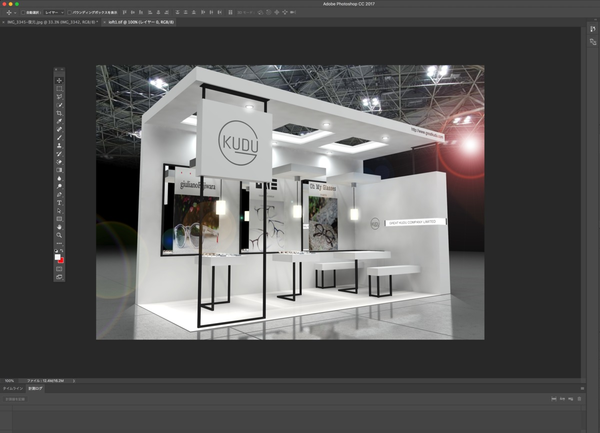Click Align right edges button
This screenshot has width=600, height=433.
[167, 12]
